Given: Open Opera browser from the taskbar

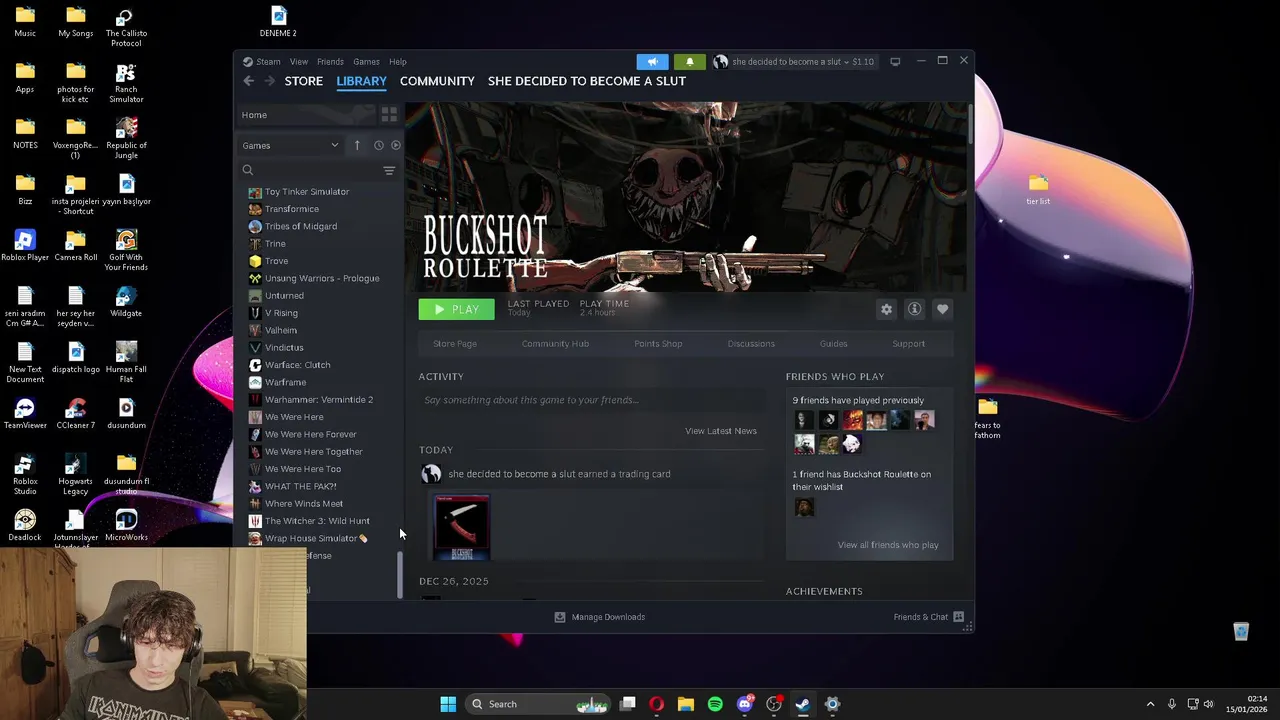Looking at the screenshot, I should pos(656,704).
